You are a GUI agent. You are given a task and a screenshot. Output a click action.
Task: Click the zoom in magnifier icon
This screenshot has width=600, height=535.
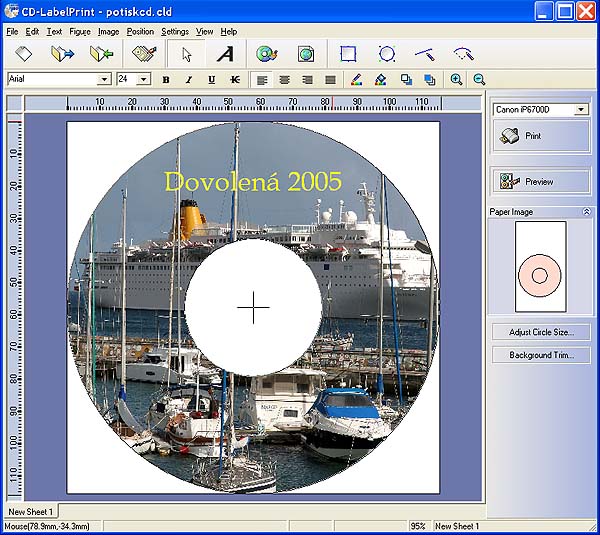pyautogui.click(x=457, y=79)
